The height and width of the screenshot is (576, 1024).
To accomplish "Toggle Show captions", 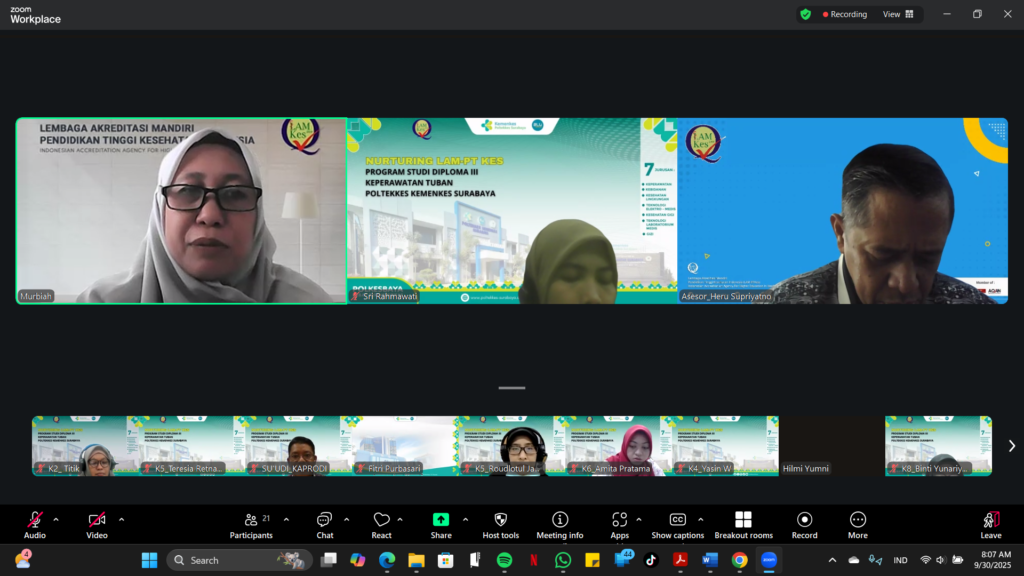I will 678,524.
